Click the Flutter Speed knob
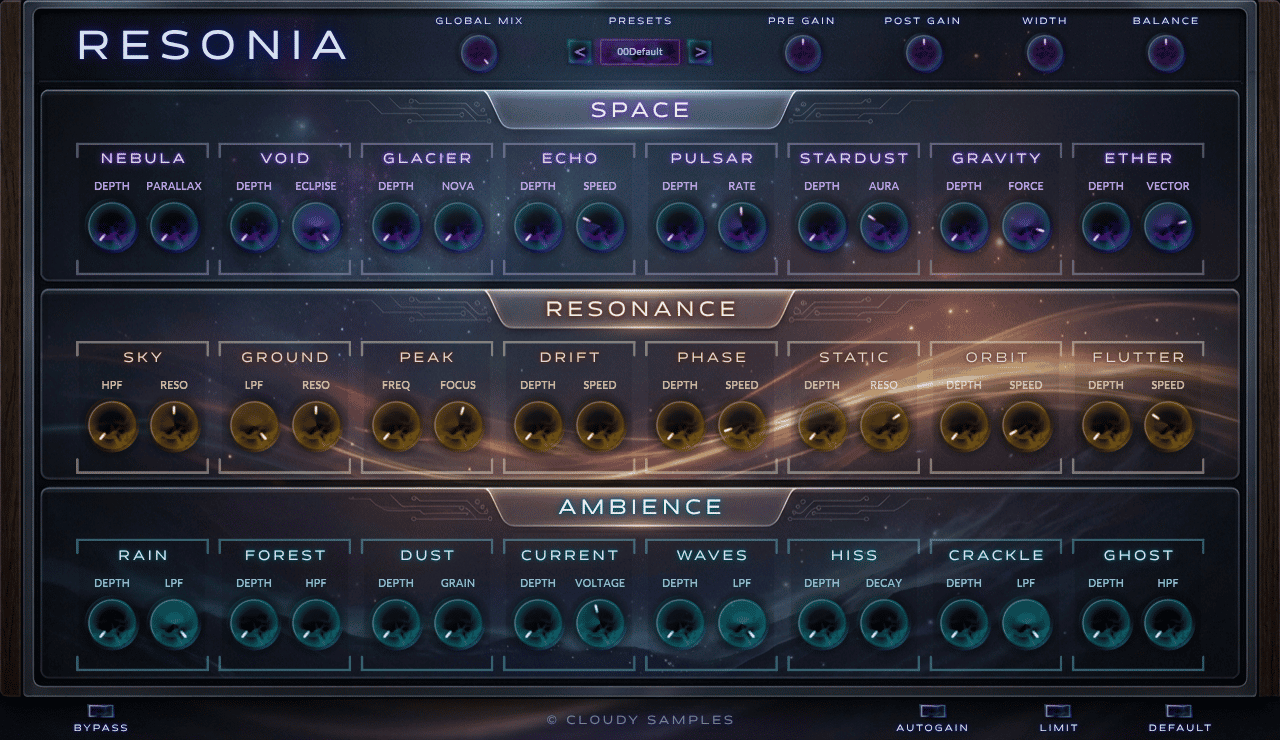 coord(1168,425)
